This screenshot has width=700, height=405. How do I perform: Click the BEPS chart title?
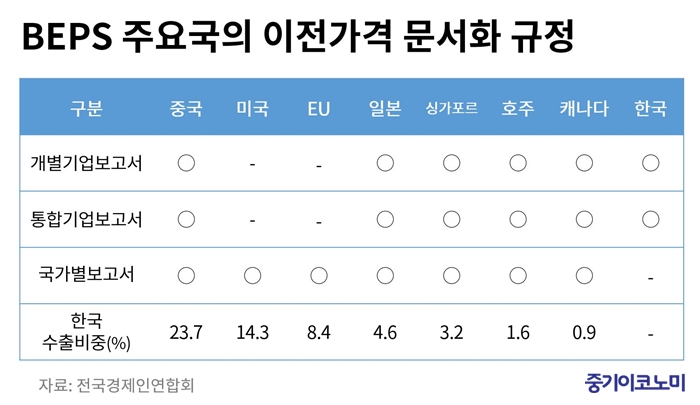pos(298,36)
